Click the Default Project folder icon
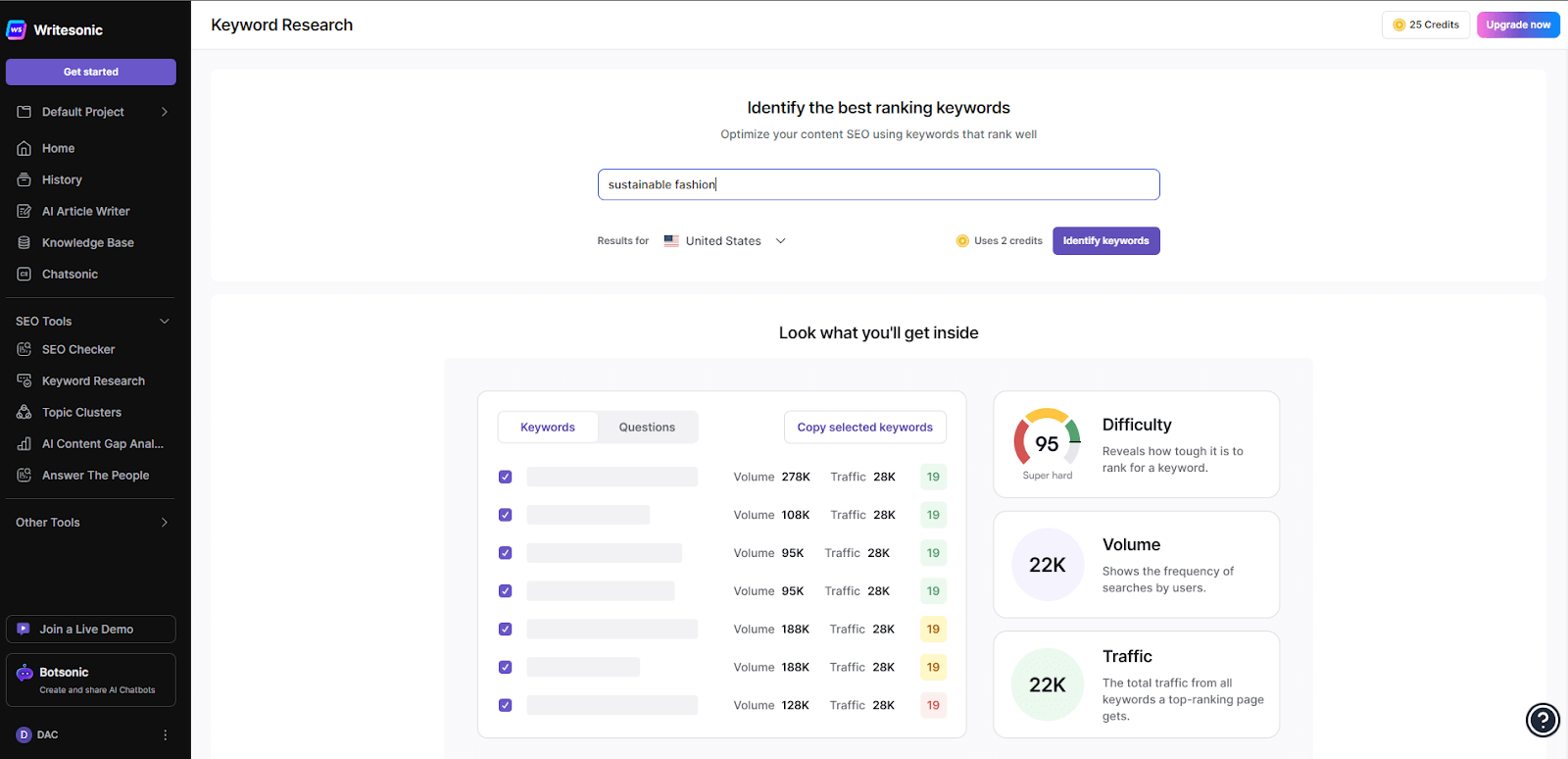Image resolution: width=1568 pixels, height=759 pixels. [24, 112]
